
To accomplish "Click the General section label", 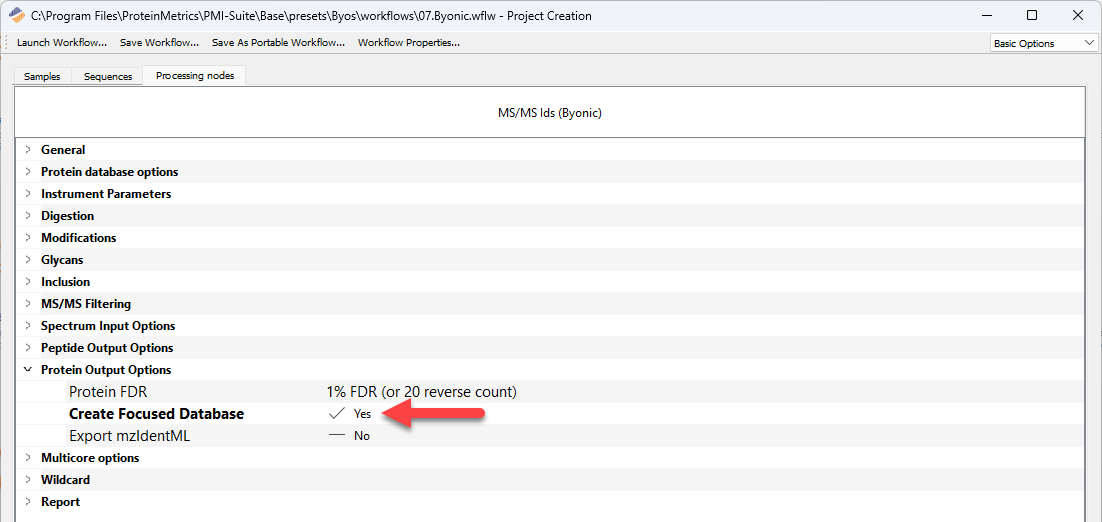I will click(63, 150).
